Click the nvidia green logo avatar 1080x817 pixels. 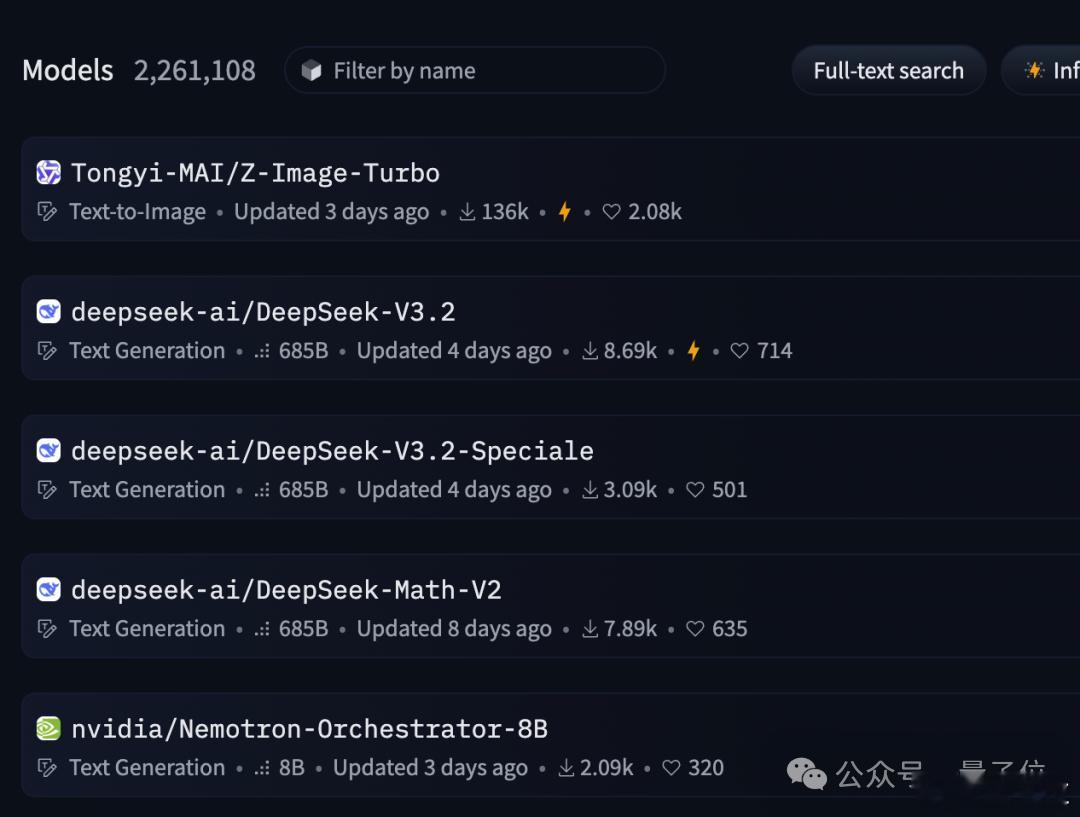(x=48, y=728)
